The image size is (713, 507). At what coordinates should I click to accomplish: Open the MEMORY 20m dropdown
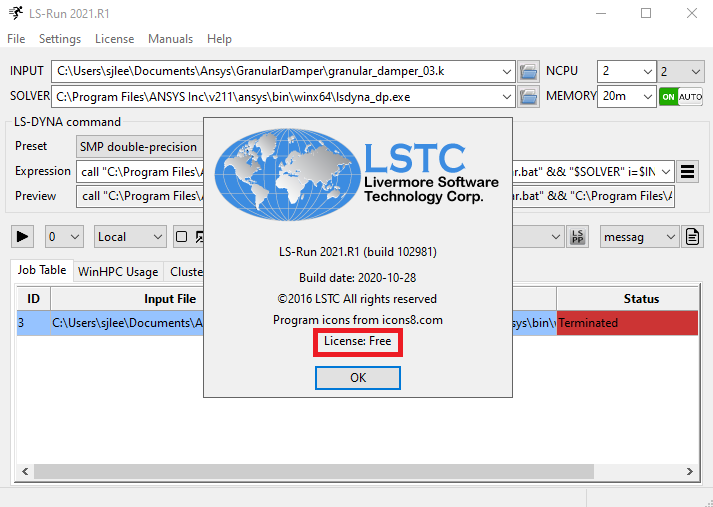click(648, 96)
